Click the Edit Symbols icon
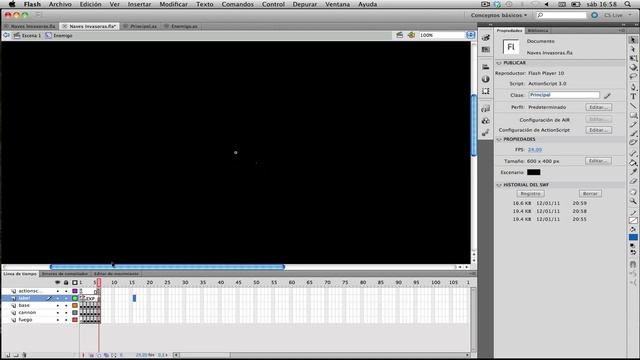 [411, 35]
